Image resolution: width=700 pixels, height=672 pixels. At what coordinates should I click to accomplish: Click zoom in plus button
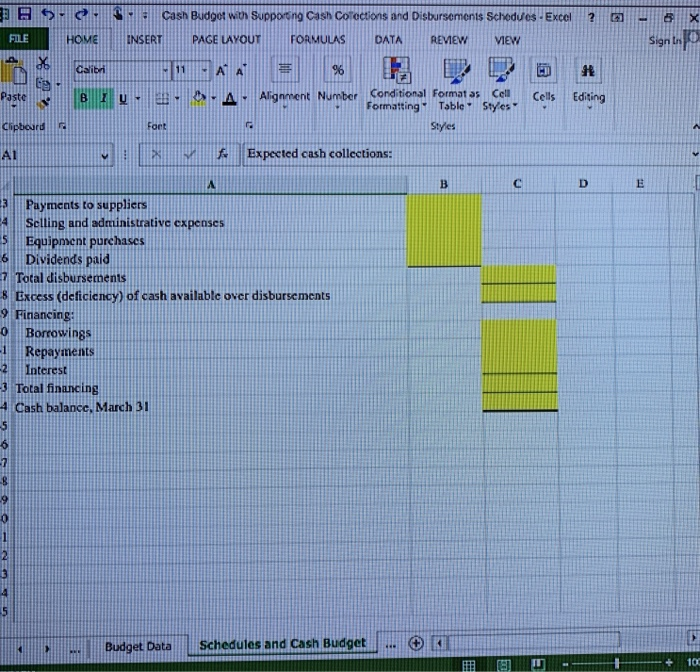(668, 663)
